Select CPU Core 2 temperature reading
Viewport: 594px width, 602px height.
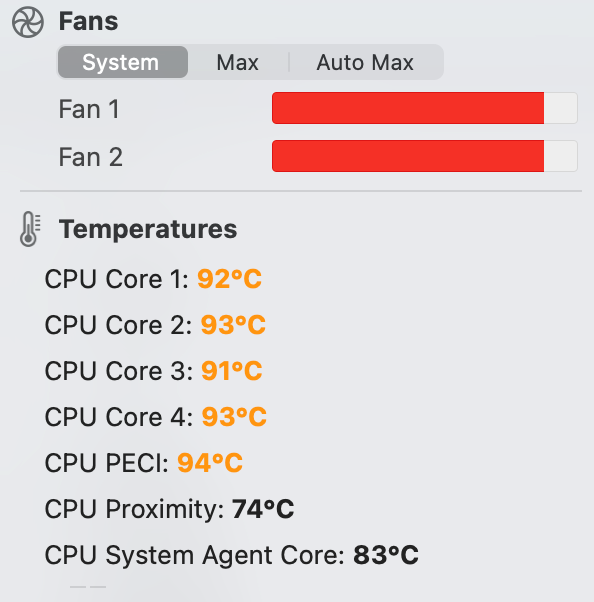click(x=155, y=325)
